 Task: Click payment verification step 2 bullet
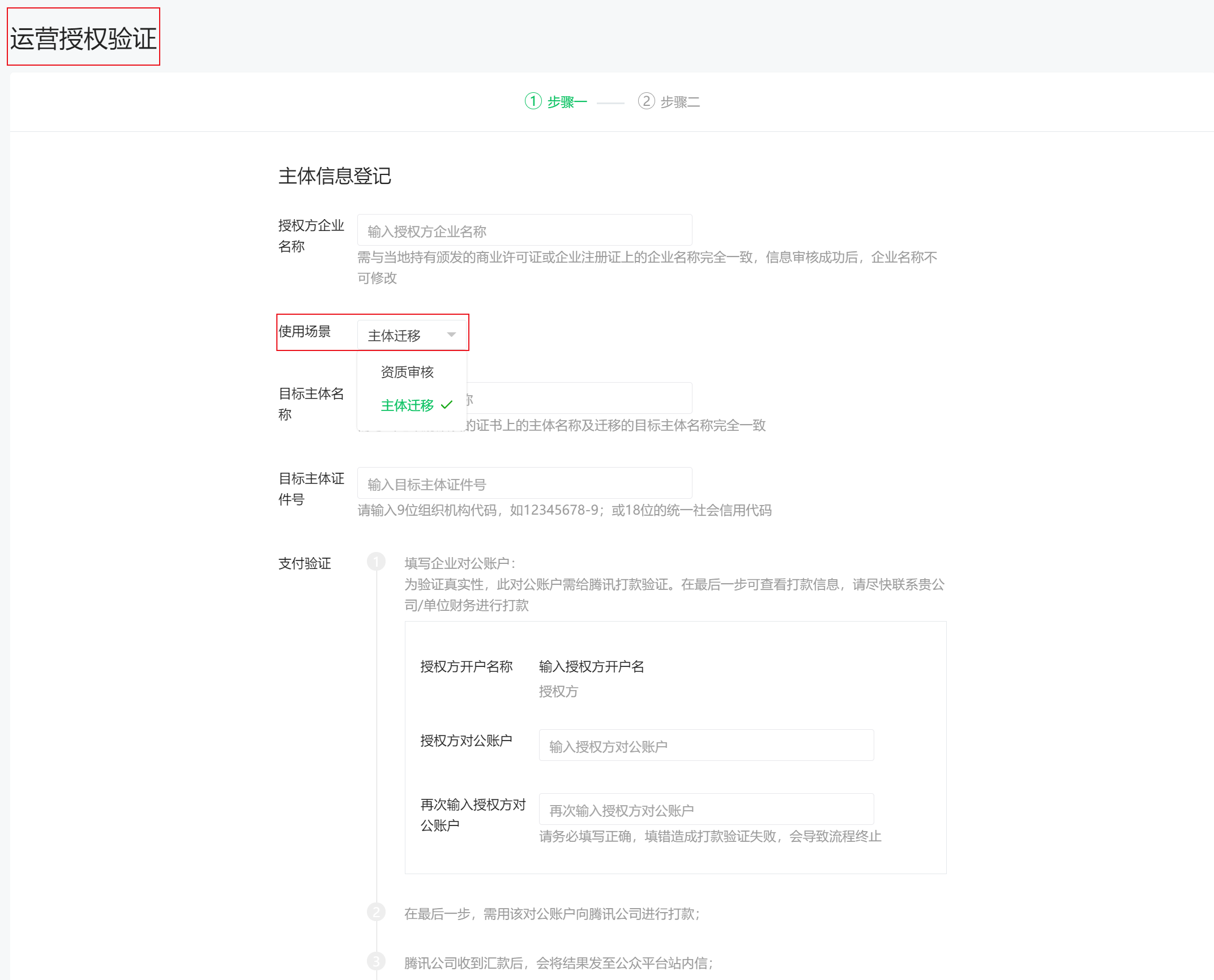376,912
